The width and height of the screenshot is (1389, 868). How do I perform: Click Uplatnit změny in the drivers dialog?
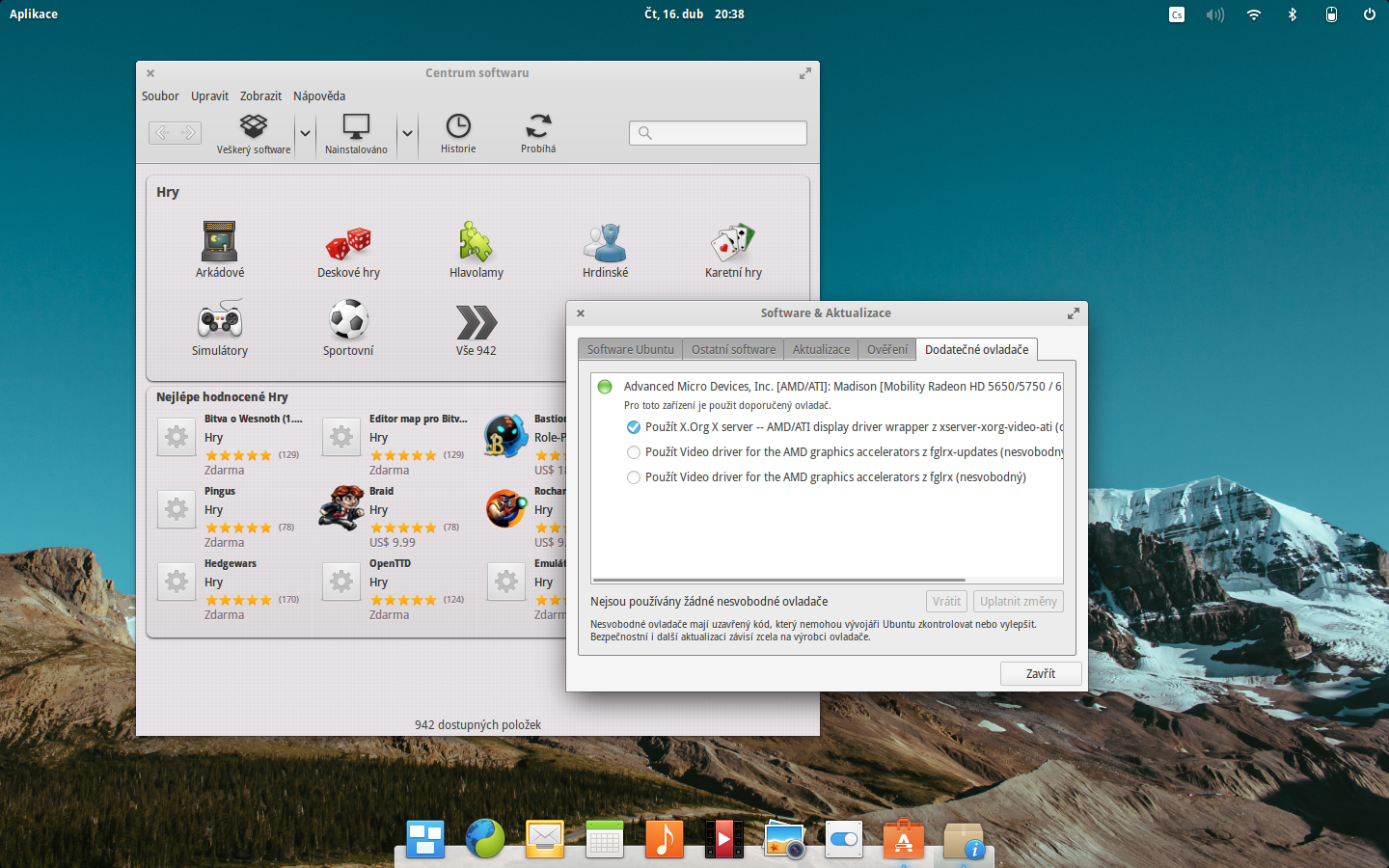pos(1018,600)
